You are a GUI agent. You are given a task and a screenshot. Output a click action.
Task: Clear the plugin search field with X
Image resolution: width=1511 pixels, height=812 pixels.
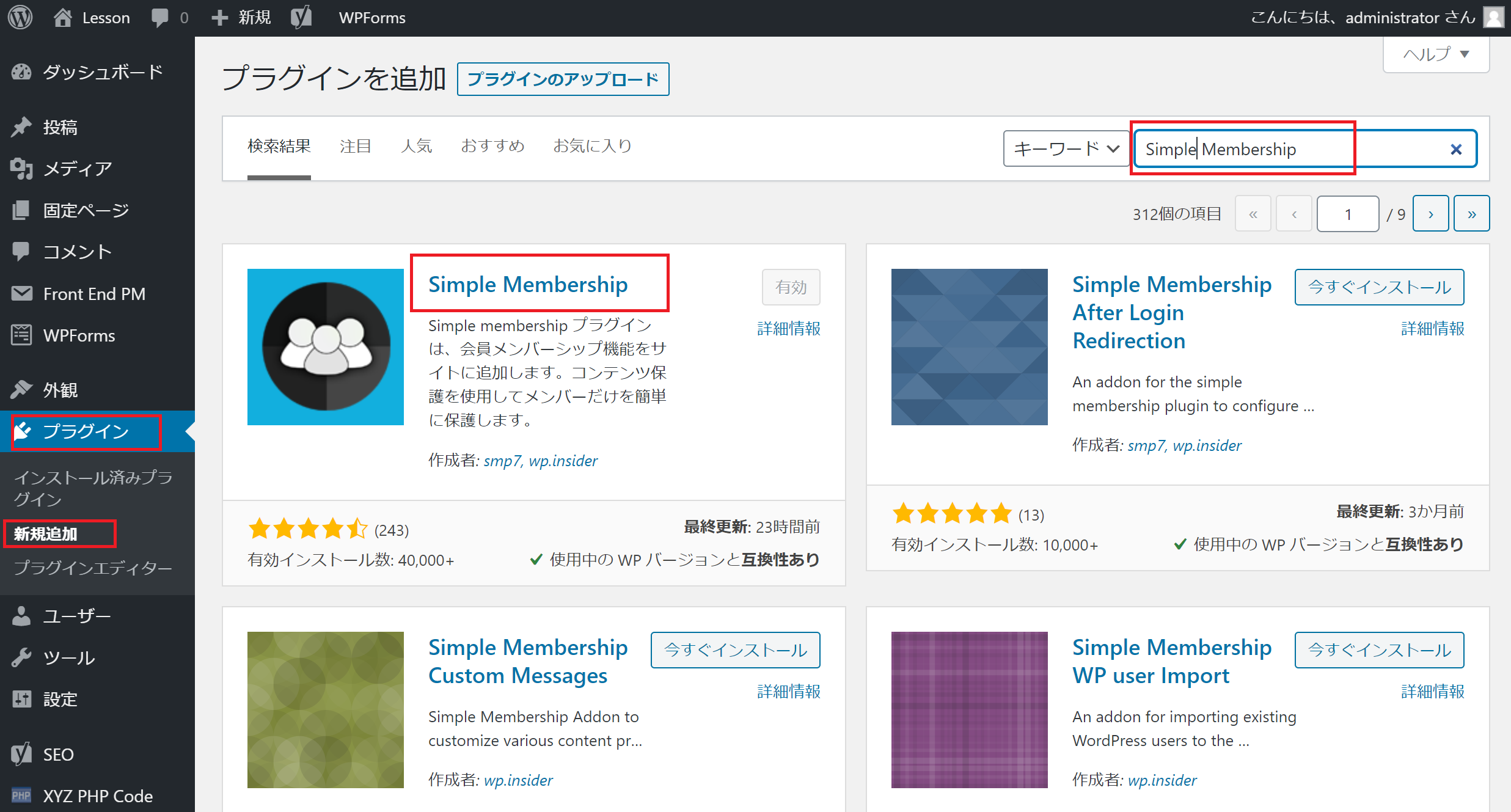pos(1456,149)
